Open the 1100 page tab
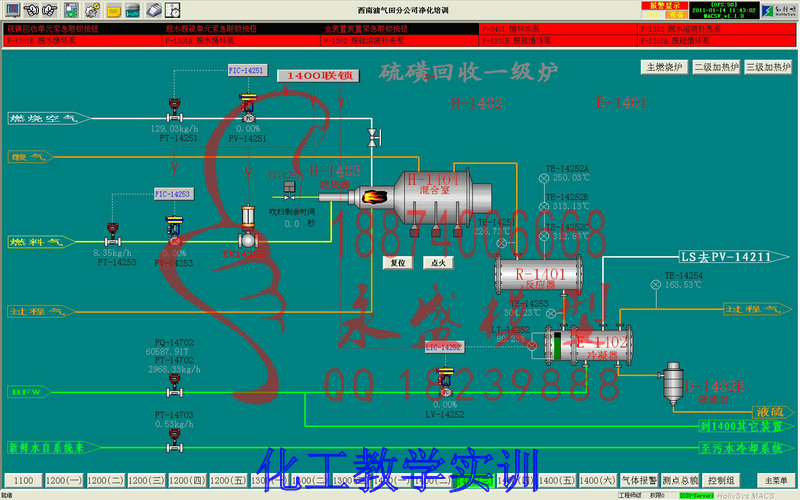Image resolution: width=800 pixels, height=500 pixels. click(23, 481)
